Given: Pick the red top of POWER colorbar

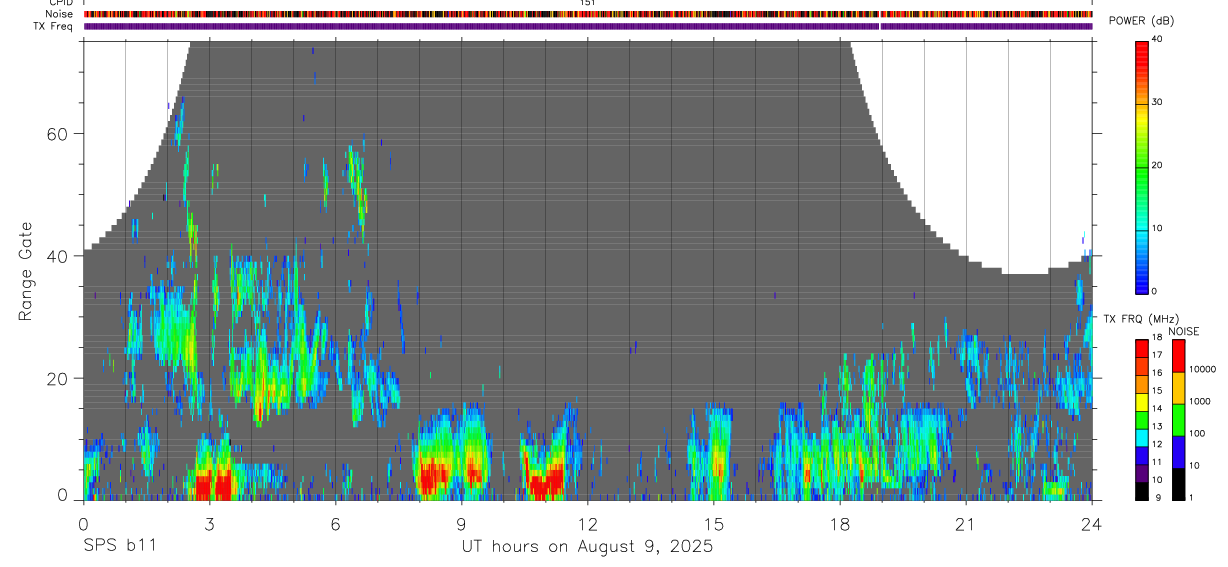Looking at the screenshot, I should click(x=1142, y=55).
